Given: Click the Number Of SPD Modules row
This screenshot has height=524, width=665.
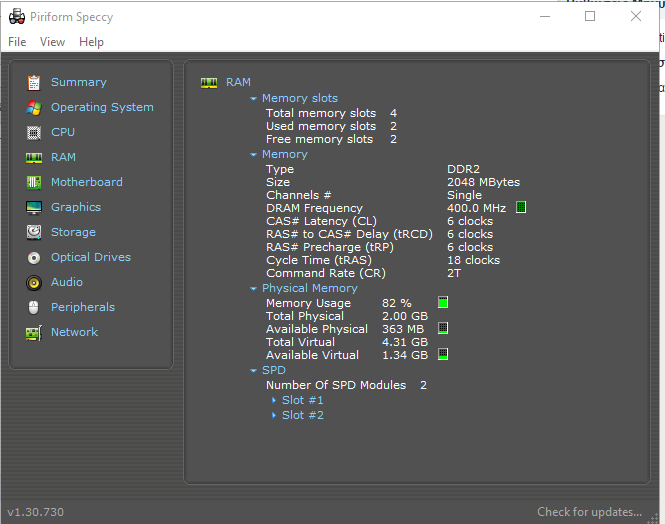Looking at the screenshot, I should click(x=346, y=385).
